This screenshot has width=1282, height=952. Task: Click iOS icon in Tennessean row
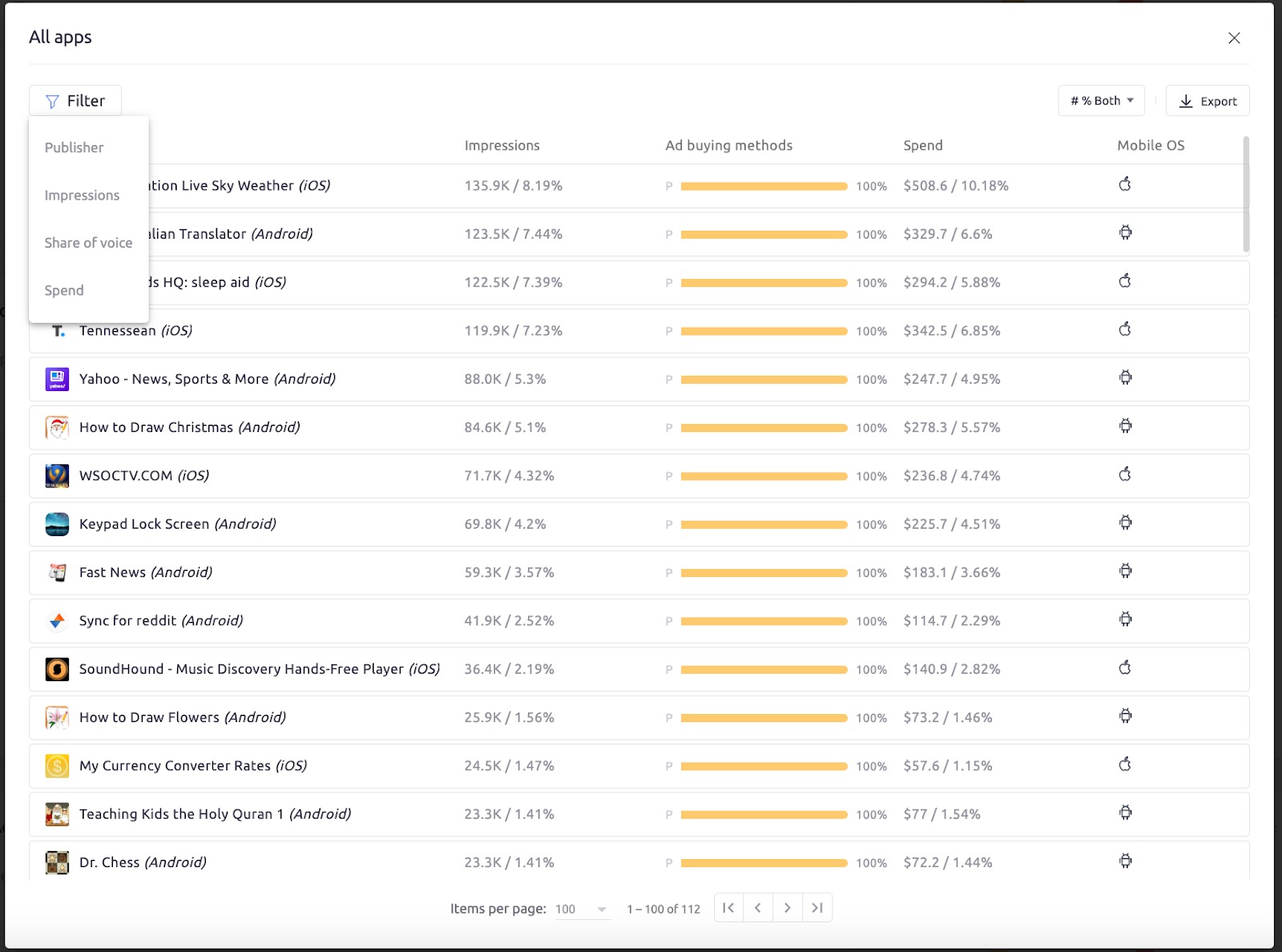pos(1125,329)
